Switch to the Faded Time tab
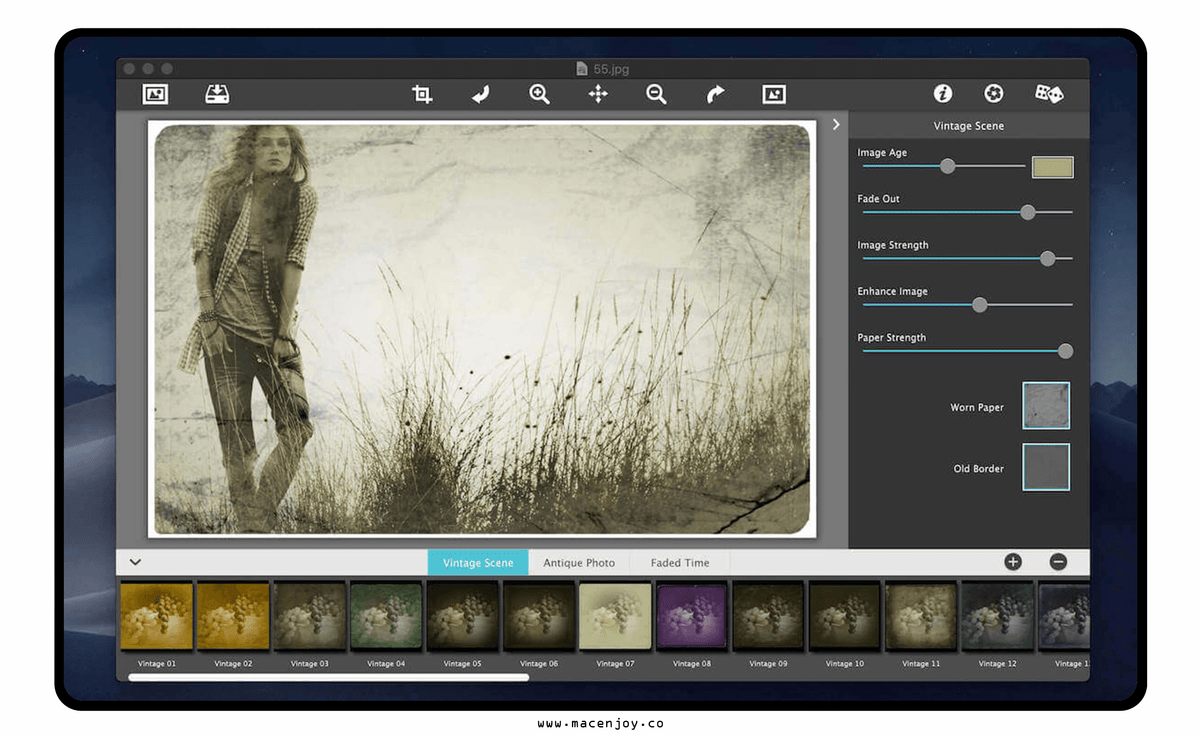This screenshot has height=735, width=1200. (x=680, y=562)
